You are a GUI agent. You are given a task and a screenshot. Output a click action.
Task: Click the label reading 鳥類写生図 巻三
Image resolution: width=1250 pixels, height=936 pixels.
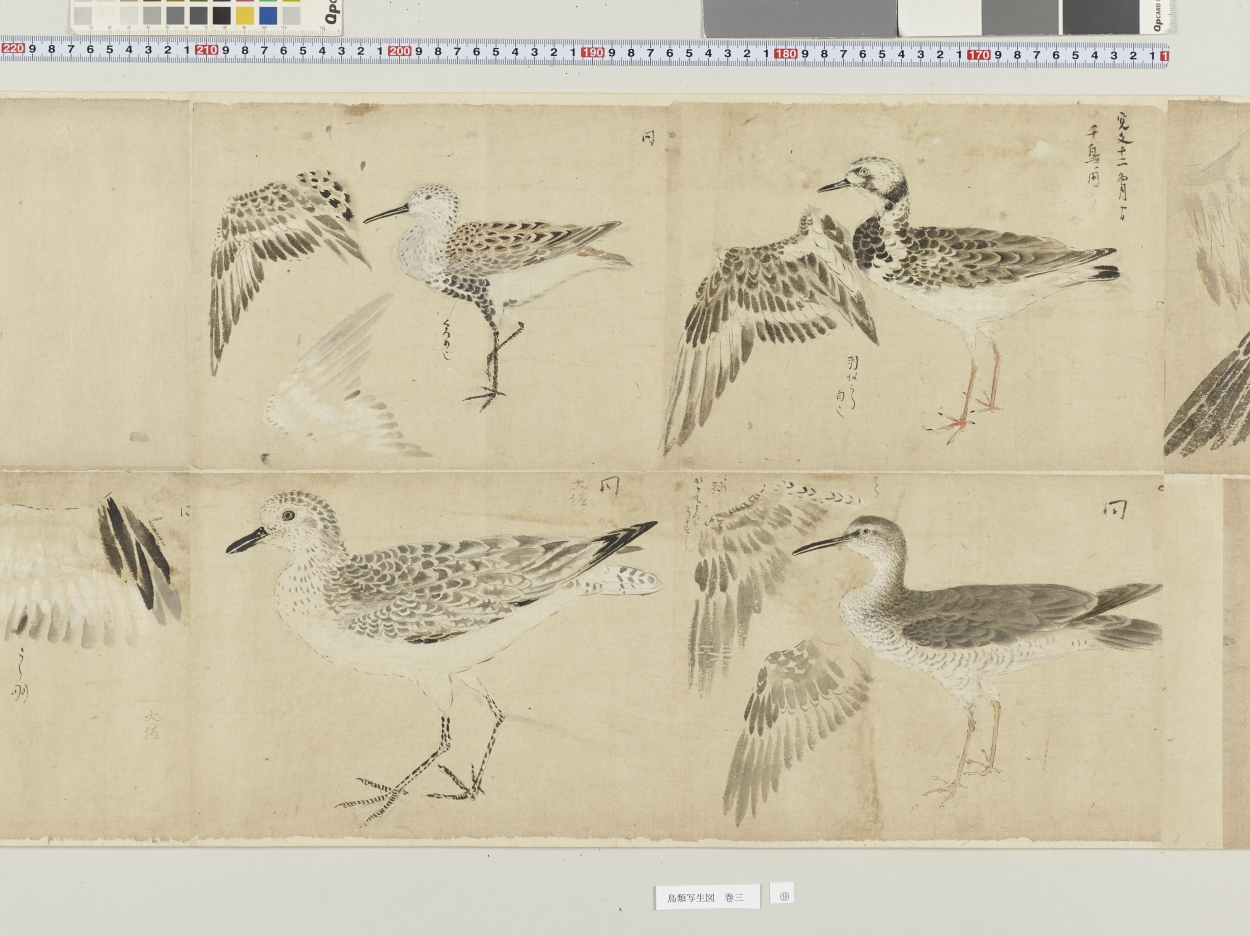707,897
